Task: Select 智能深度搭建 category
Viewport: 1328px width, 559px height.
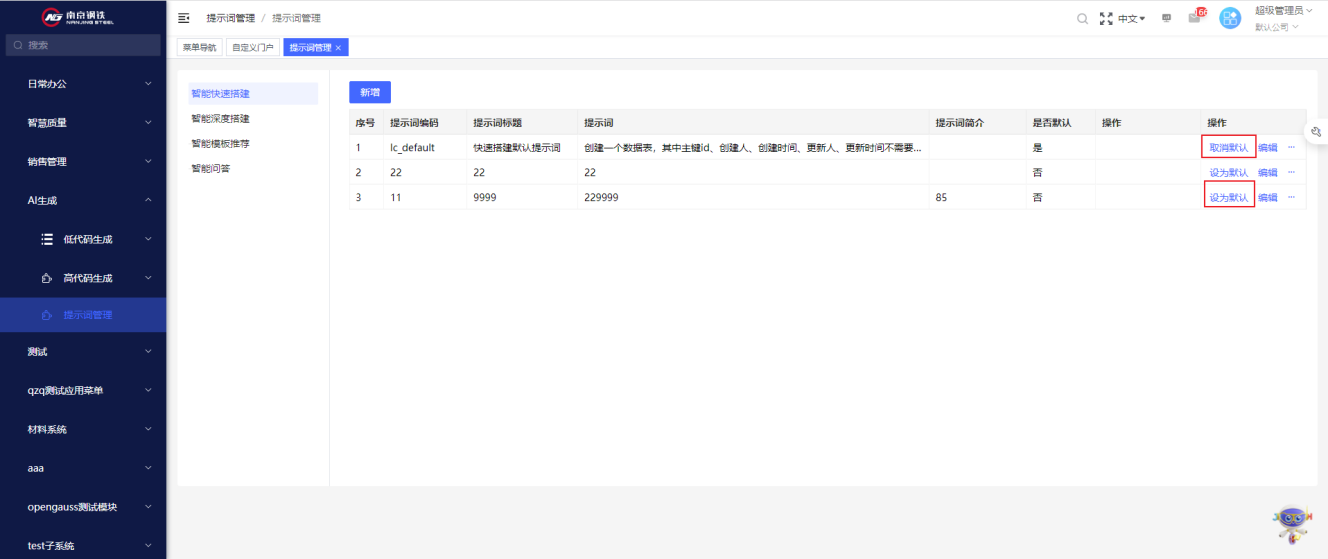Action: coord(253,118)
